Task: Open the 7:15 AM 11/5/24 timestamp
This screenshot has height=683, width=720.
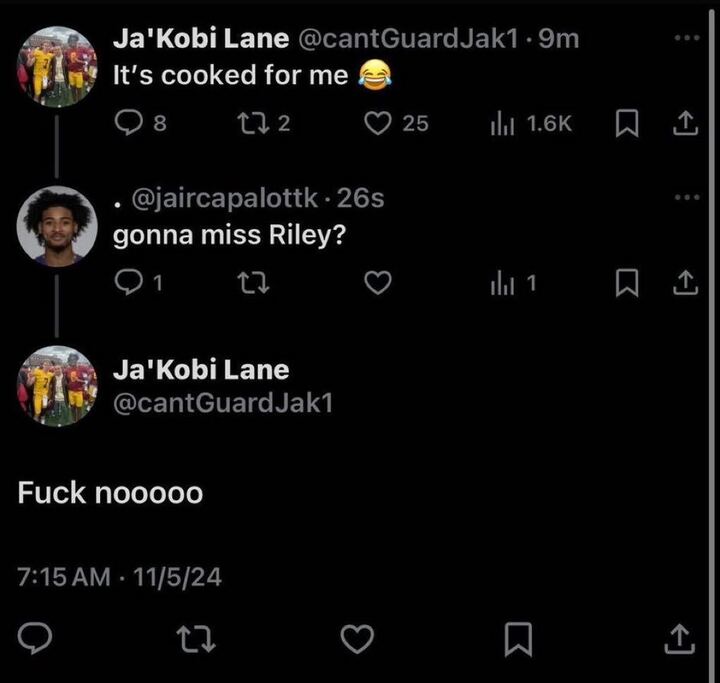Action: click(120, 576)
